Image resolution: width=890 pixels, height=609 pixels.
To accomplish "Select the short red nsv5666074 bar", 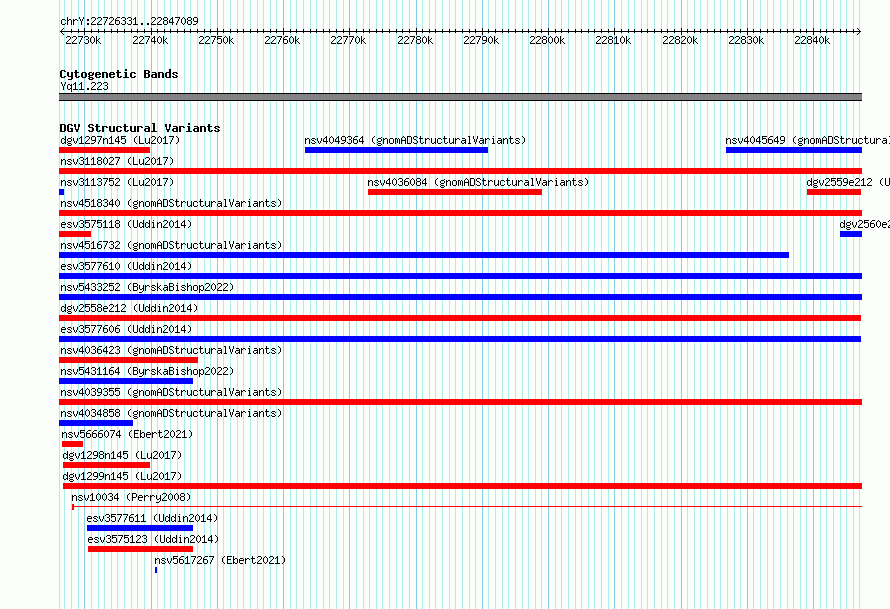I will click(x=72, y=444).
